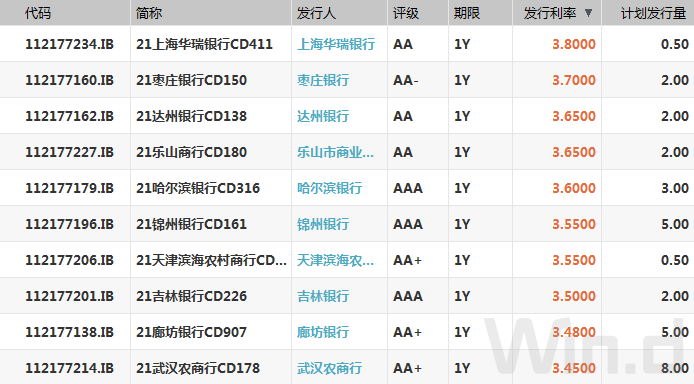Select code 112177206.IB

tap(69, 260)
